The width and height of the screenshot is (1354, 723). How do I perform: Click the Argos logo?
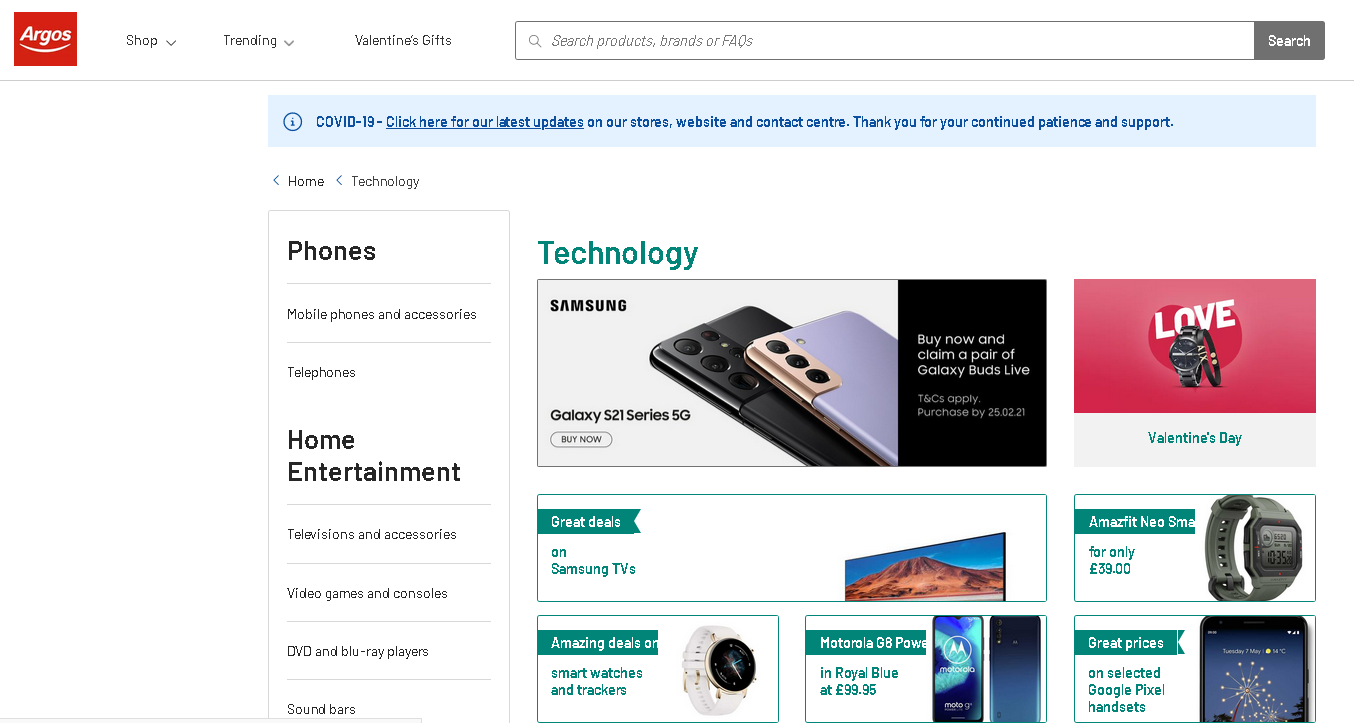click(x=45, y=39)
